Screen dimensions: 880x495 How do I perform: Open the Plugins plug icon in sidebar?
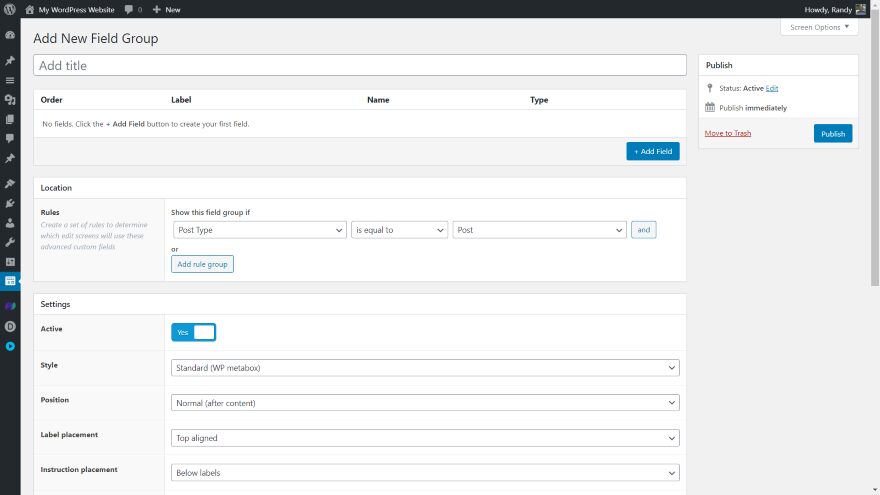10,203
